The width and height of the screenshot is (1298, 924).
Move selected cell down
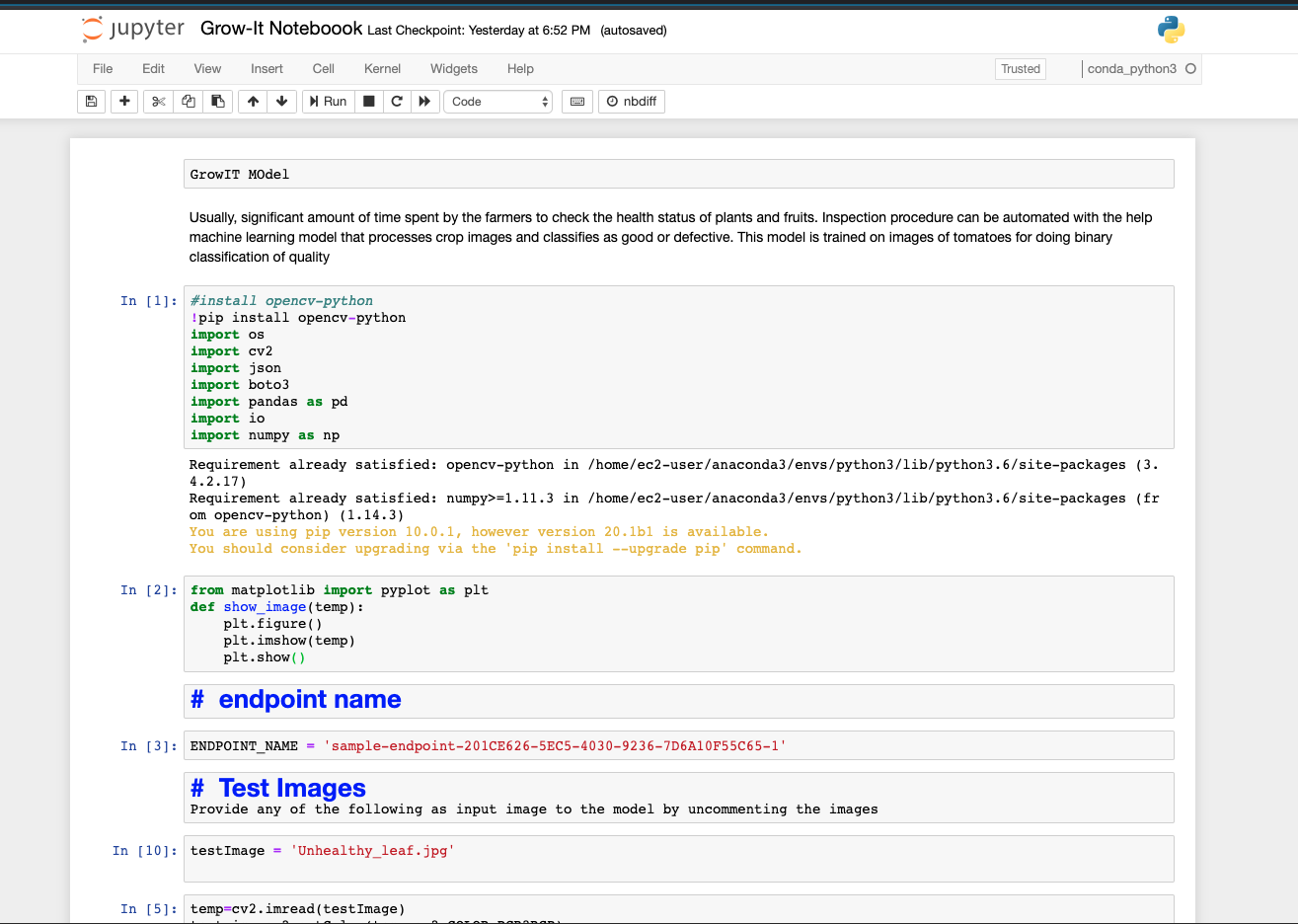tap(282, 102)
